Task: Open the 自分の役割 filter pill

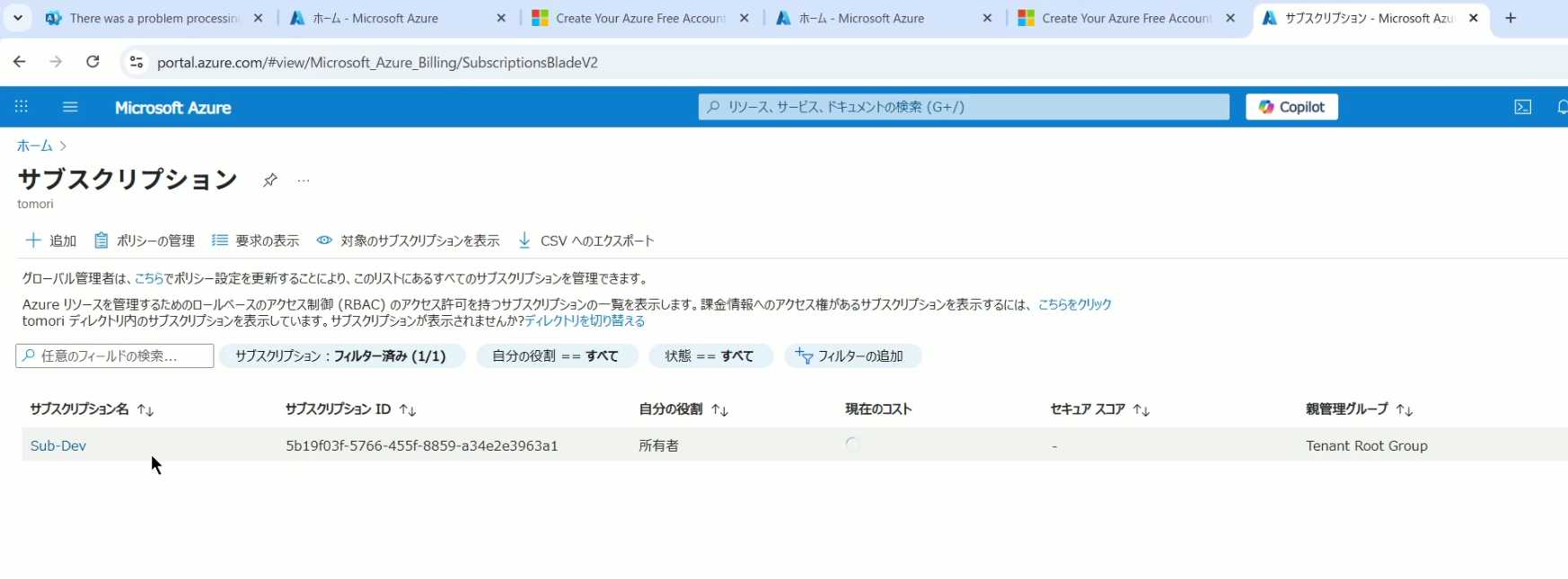Action: click(x=556, y=356)
